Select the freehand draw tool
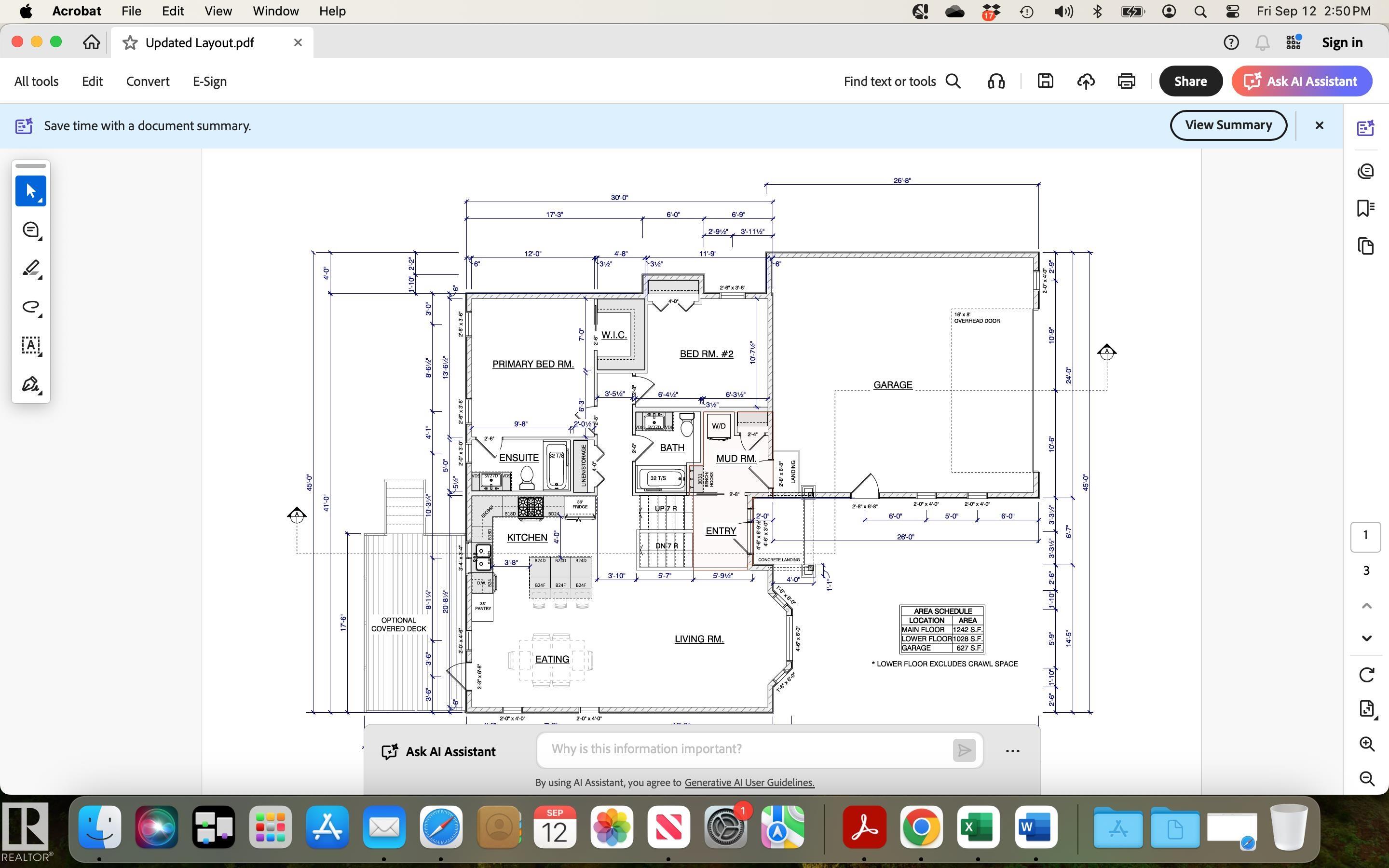 pos(30,307)
